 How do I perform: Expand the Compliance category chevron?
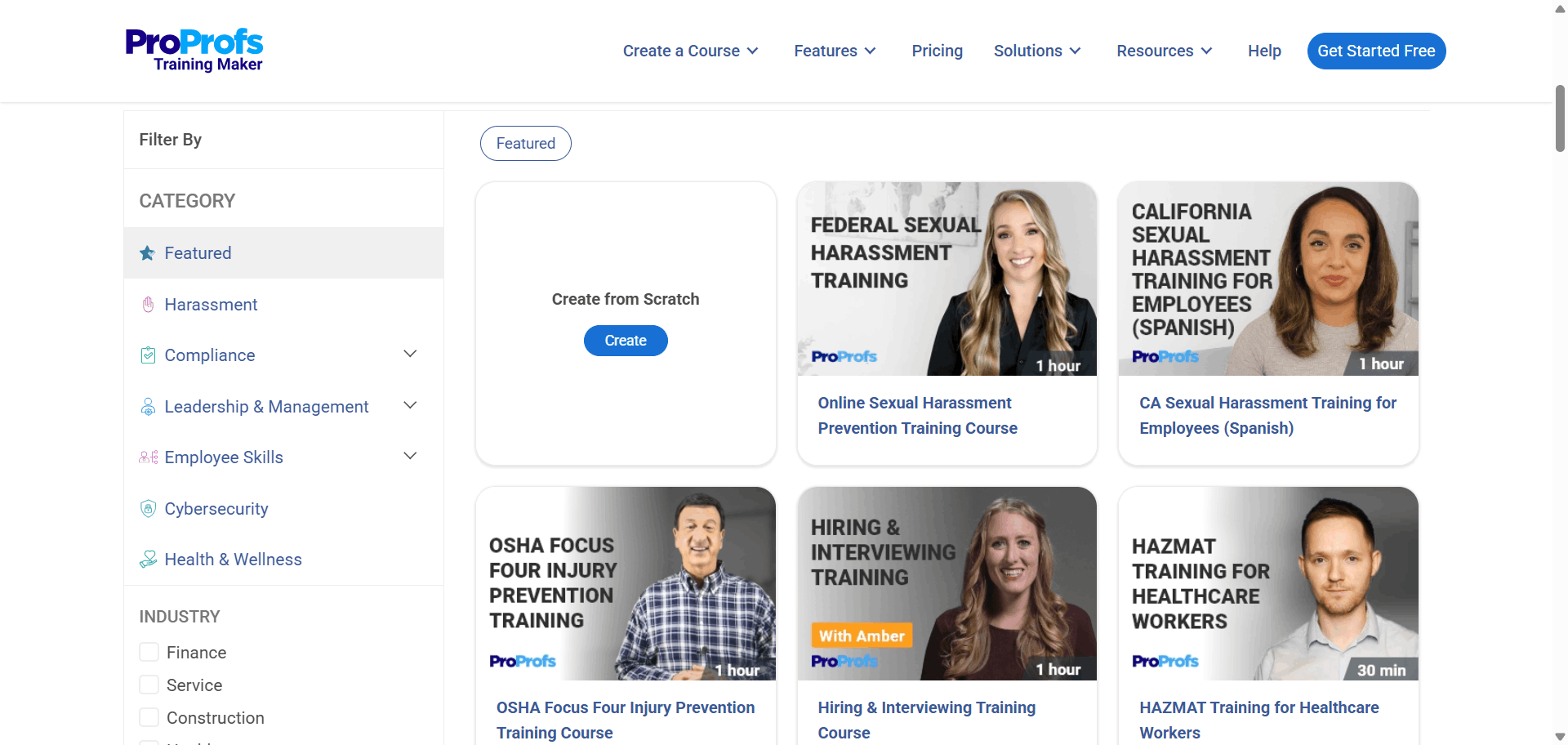click(410, 354)
